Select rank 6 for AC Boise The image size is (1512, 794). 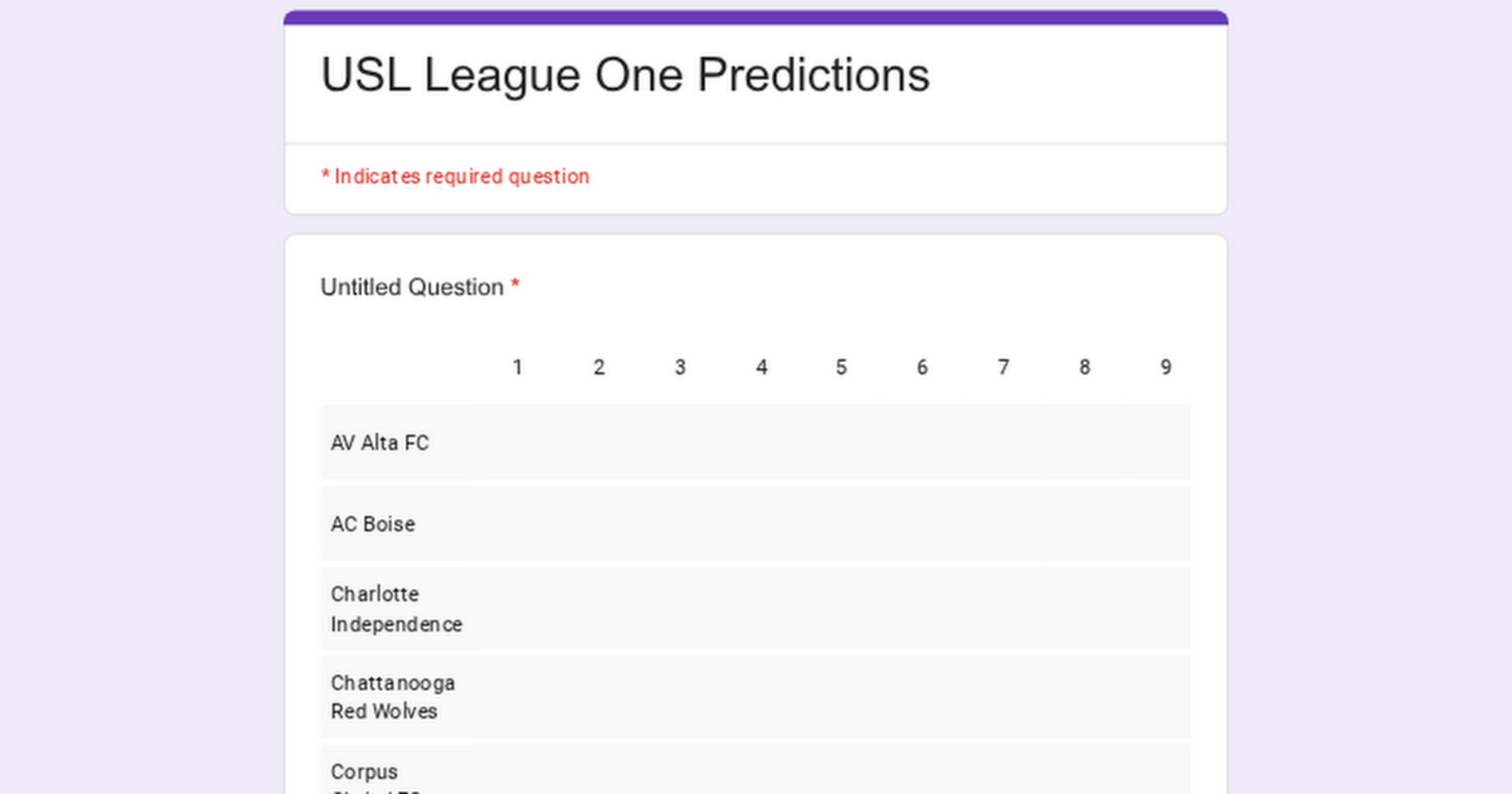[x=922, y=523]
